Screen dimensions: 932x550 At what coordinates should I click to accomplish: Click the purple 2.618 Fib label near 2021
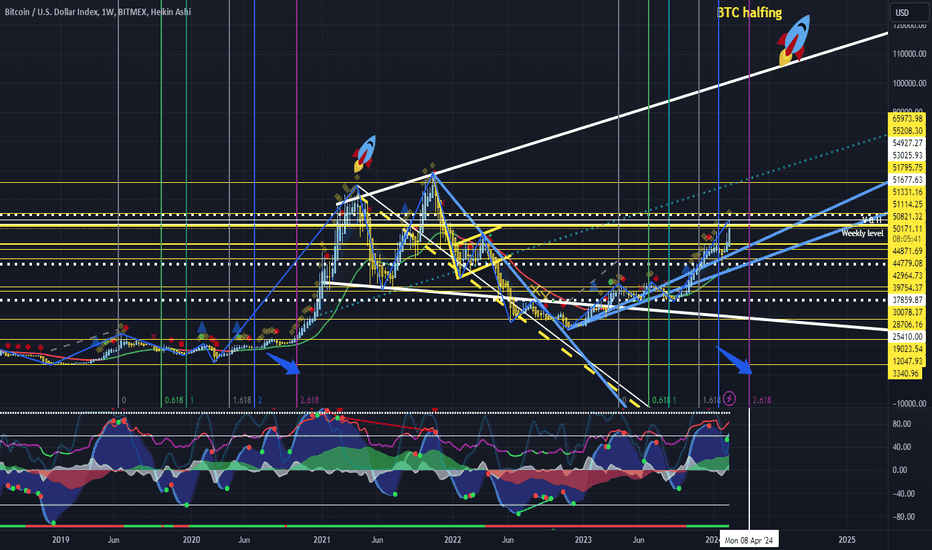tap(309, 400)
